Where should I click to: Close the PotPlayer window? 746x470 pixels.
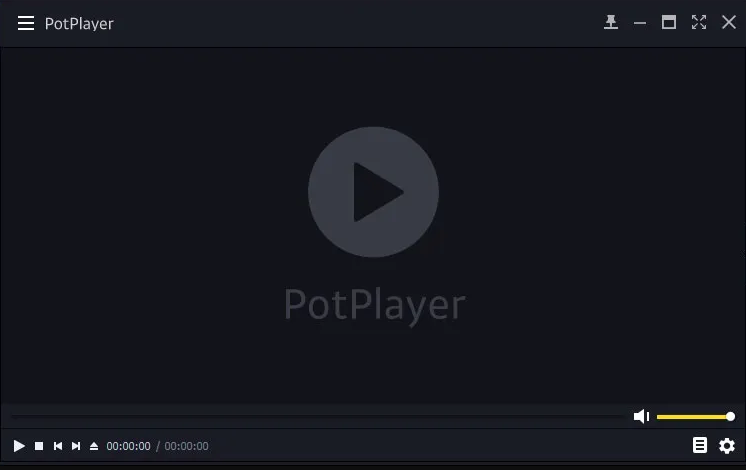pos(729,22)
